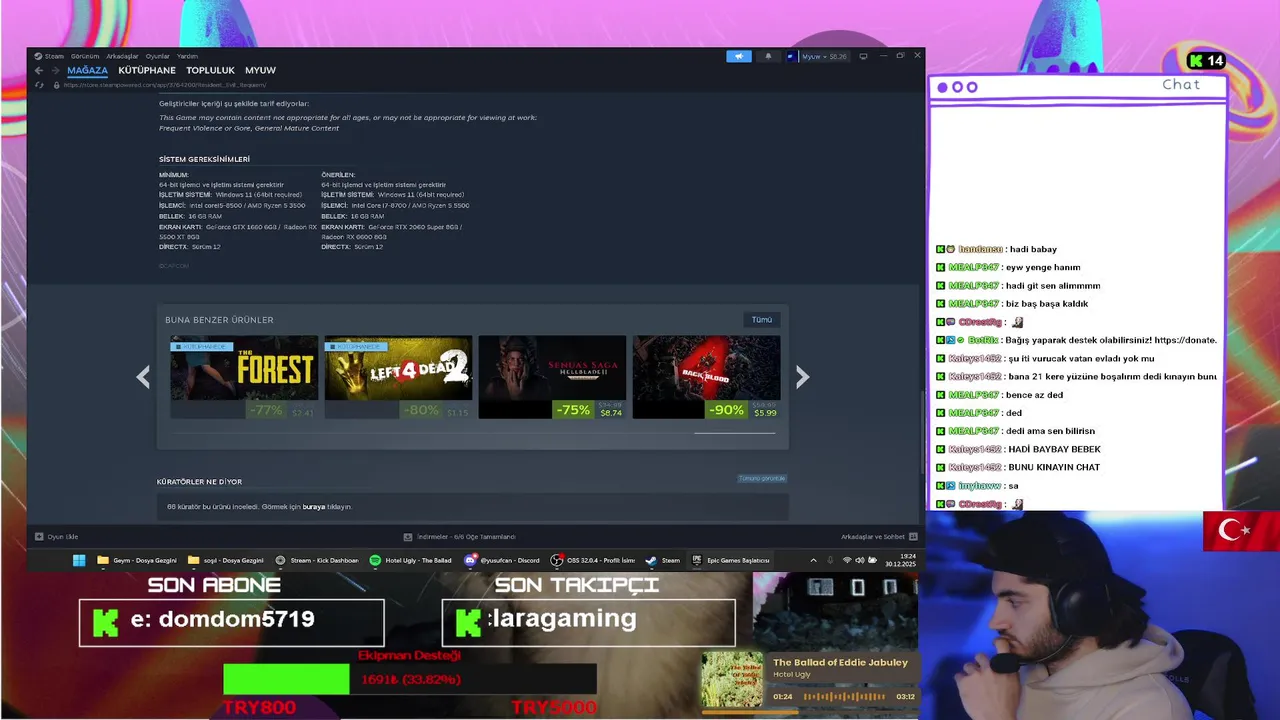1280x720 pixels.
Task: Click The Forest -77% discount label
Action: point(266,410)
